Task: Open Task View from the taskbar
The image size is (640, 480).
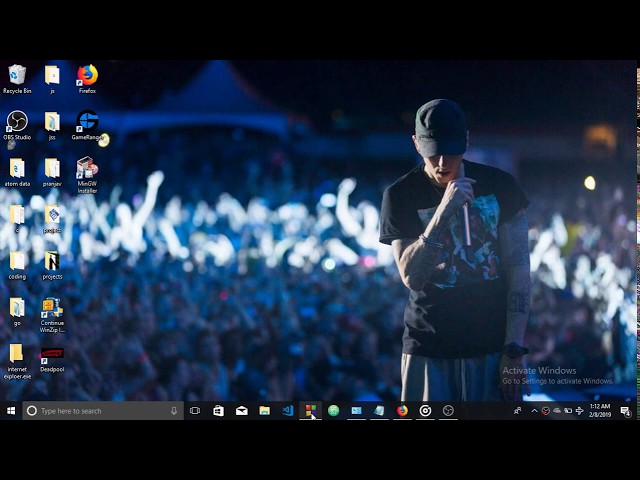Action: click(195, 411)
